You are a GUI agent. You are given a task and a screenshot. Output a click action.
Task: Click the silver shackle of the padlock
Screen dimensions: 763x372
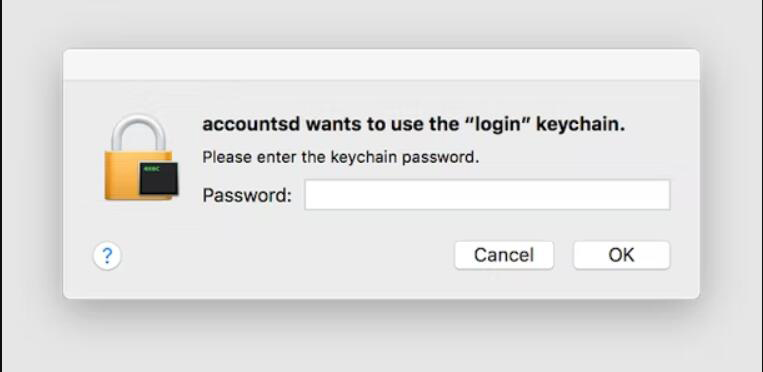(x=139, y=133)
